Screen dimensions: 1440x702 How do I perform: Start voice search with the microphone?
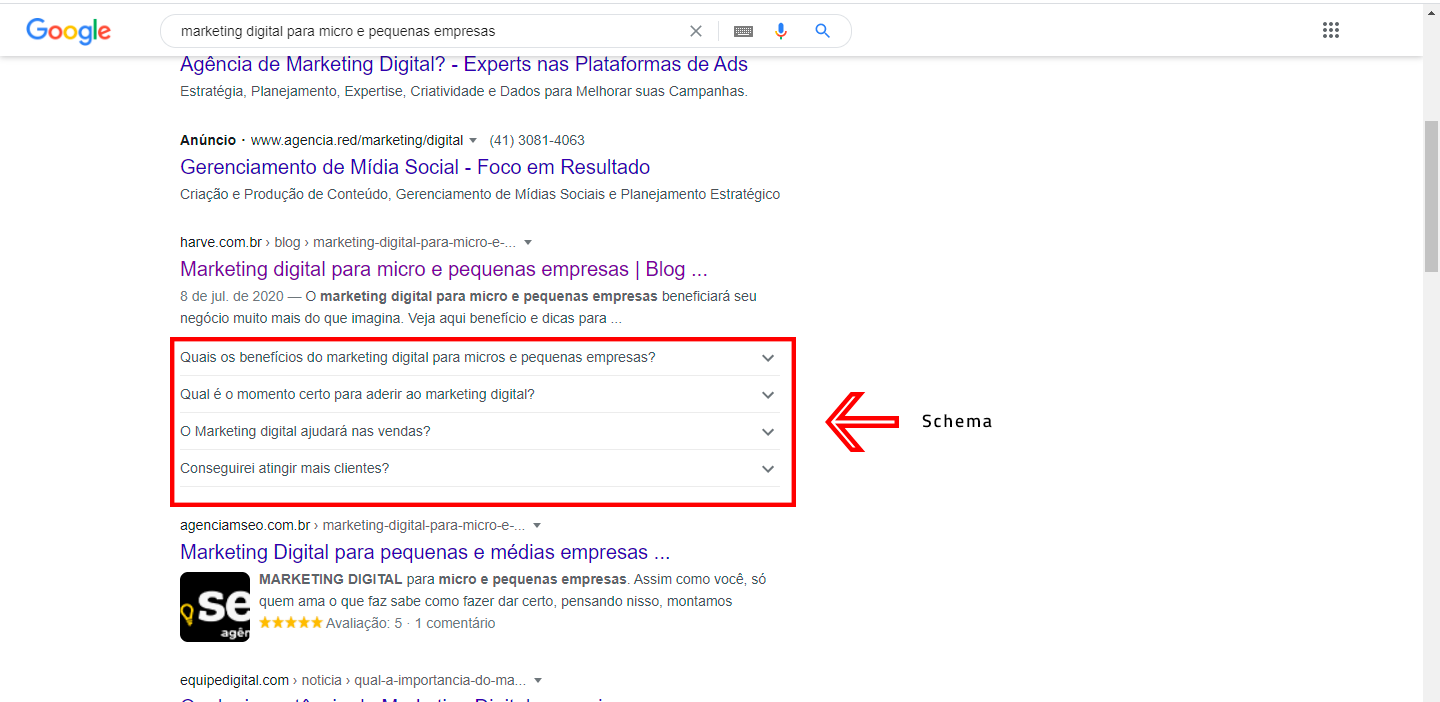click(781, 30)
